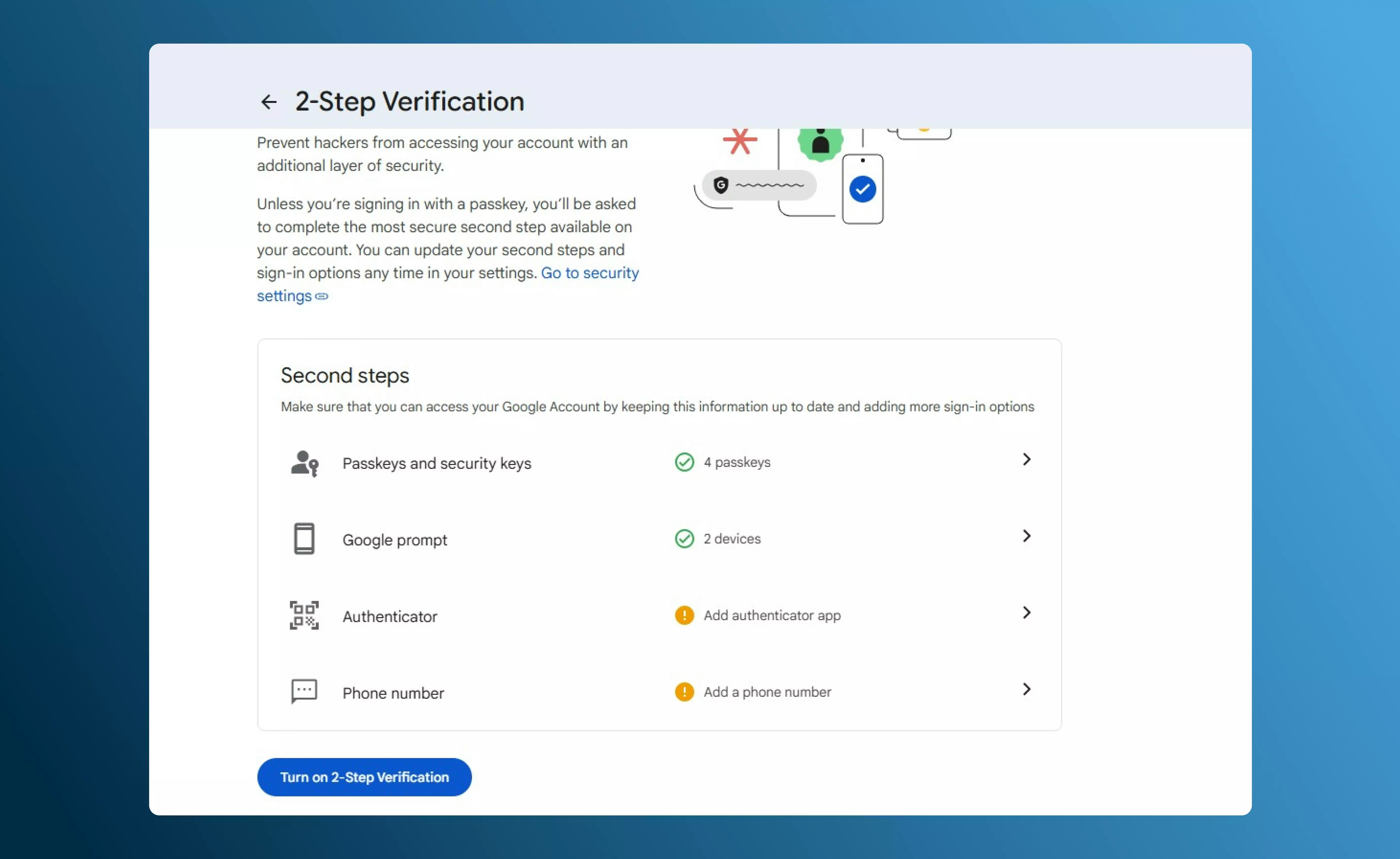The width and height of the screenshot is (1400, 859).
Task: Click the back arrow icon
Action: [x=269, y=102]
